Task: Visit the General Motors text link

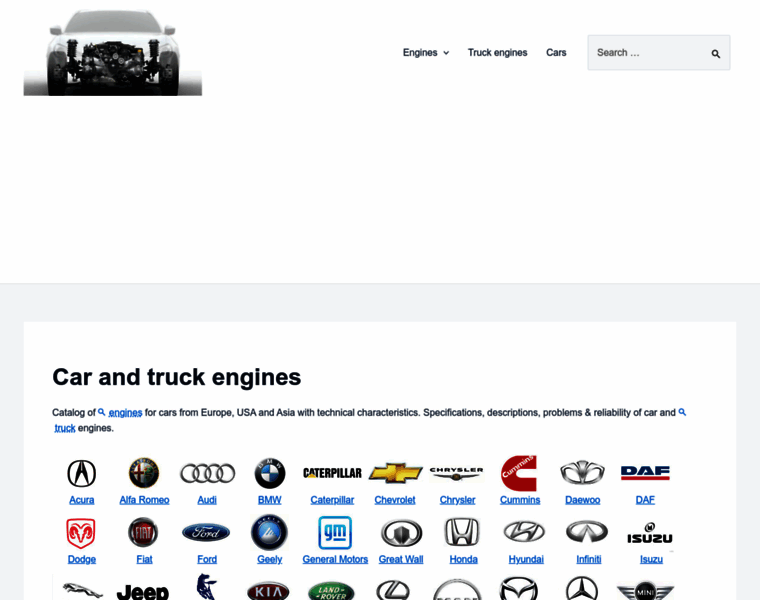Action: coord(335,559)
